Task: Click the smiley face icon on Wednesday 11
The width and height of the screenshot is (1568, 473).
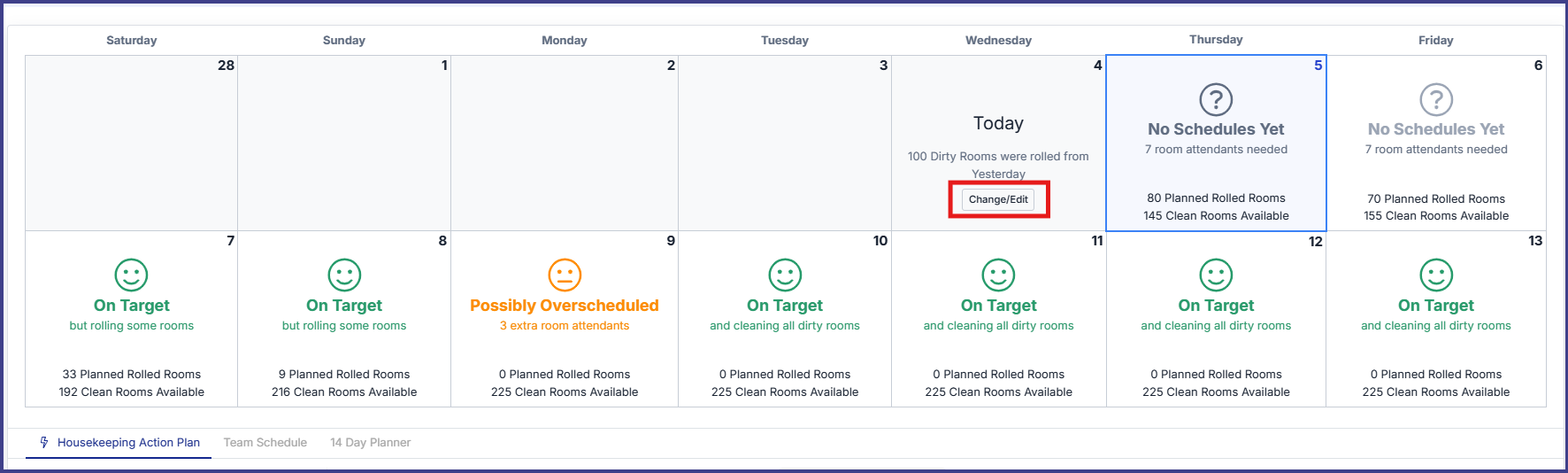Action: pos(998,275)
